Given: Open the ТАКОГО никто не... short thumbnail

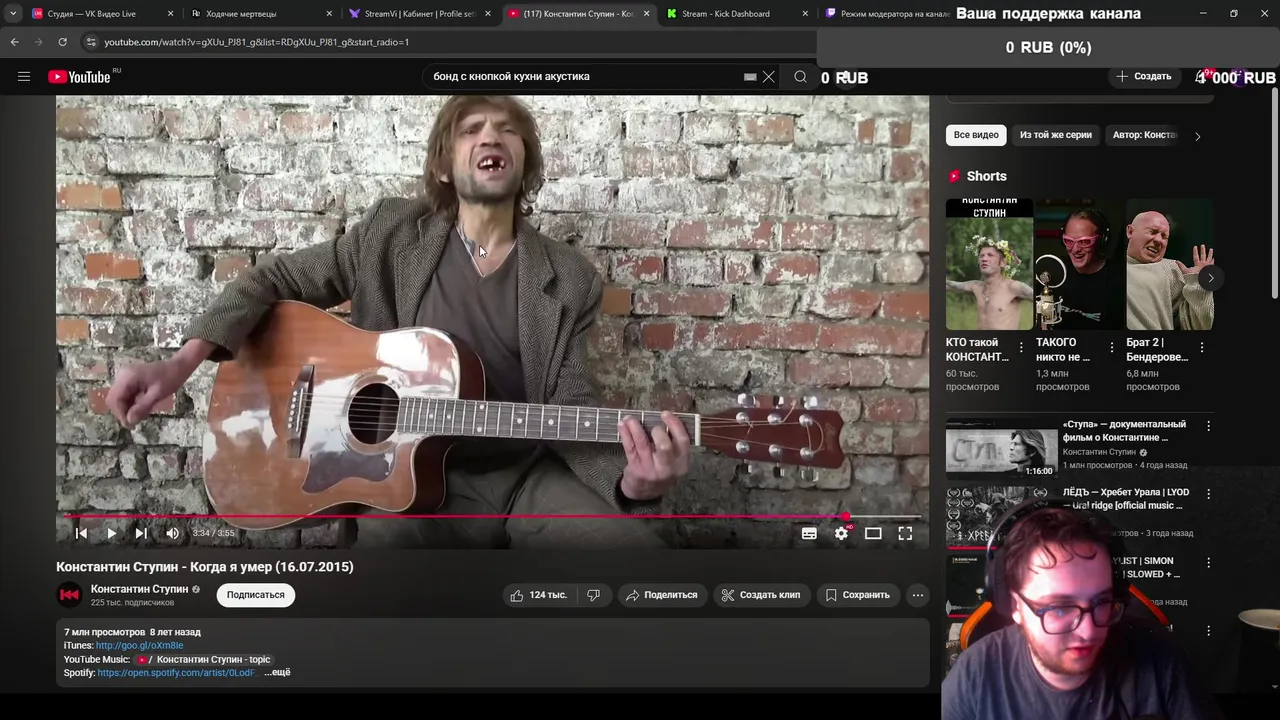Looking at the screenshot, I should tap(1080, 264).
